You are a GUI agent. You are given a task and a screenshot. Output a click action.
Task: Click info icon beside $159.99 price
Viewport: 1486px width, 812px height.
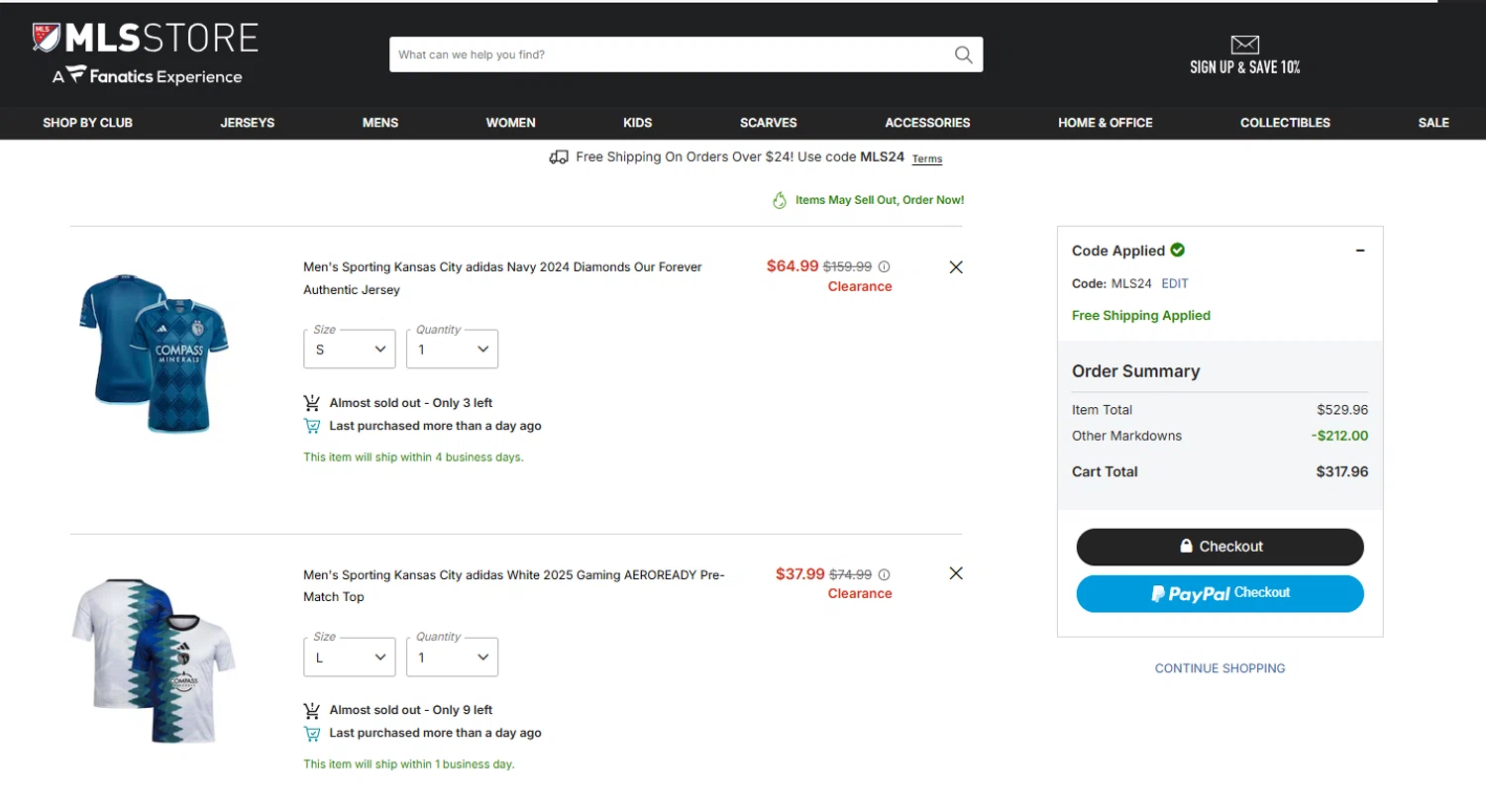point(885,267)
